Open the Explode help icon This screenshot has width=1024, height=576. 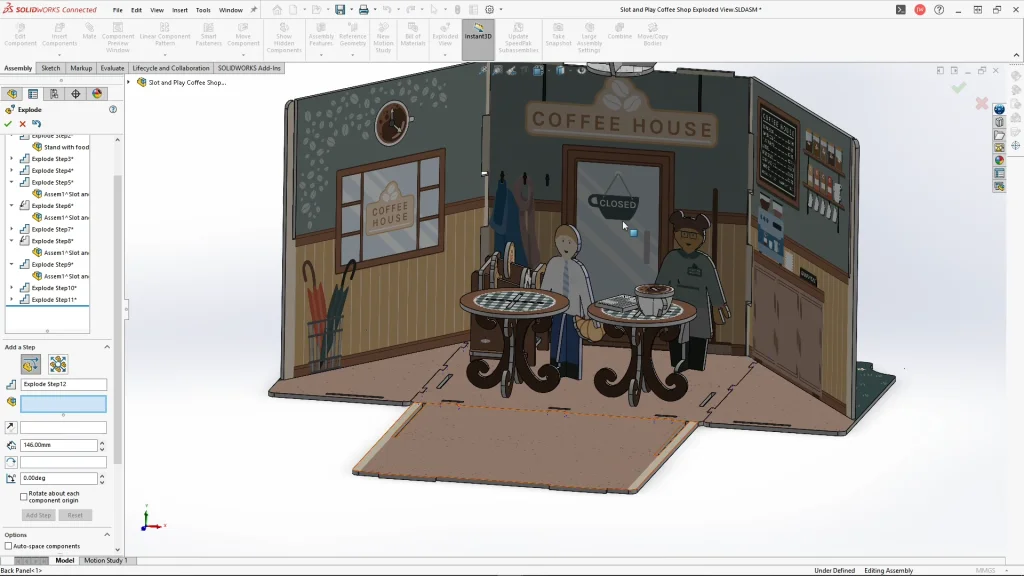(113, 110)
